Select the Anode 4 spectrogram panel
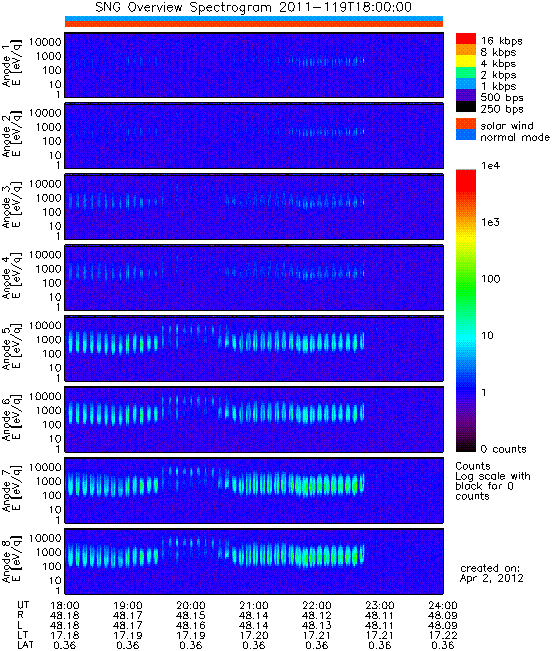 [x=254, y=278]
